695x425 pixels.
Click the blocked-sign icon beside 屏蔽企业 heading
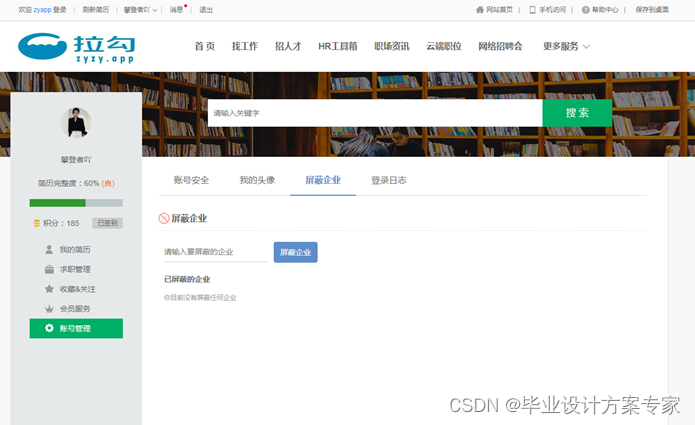coord(164,218)
